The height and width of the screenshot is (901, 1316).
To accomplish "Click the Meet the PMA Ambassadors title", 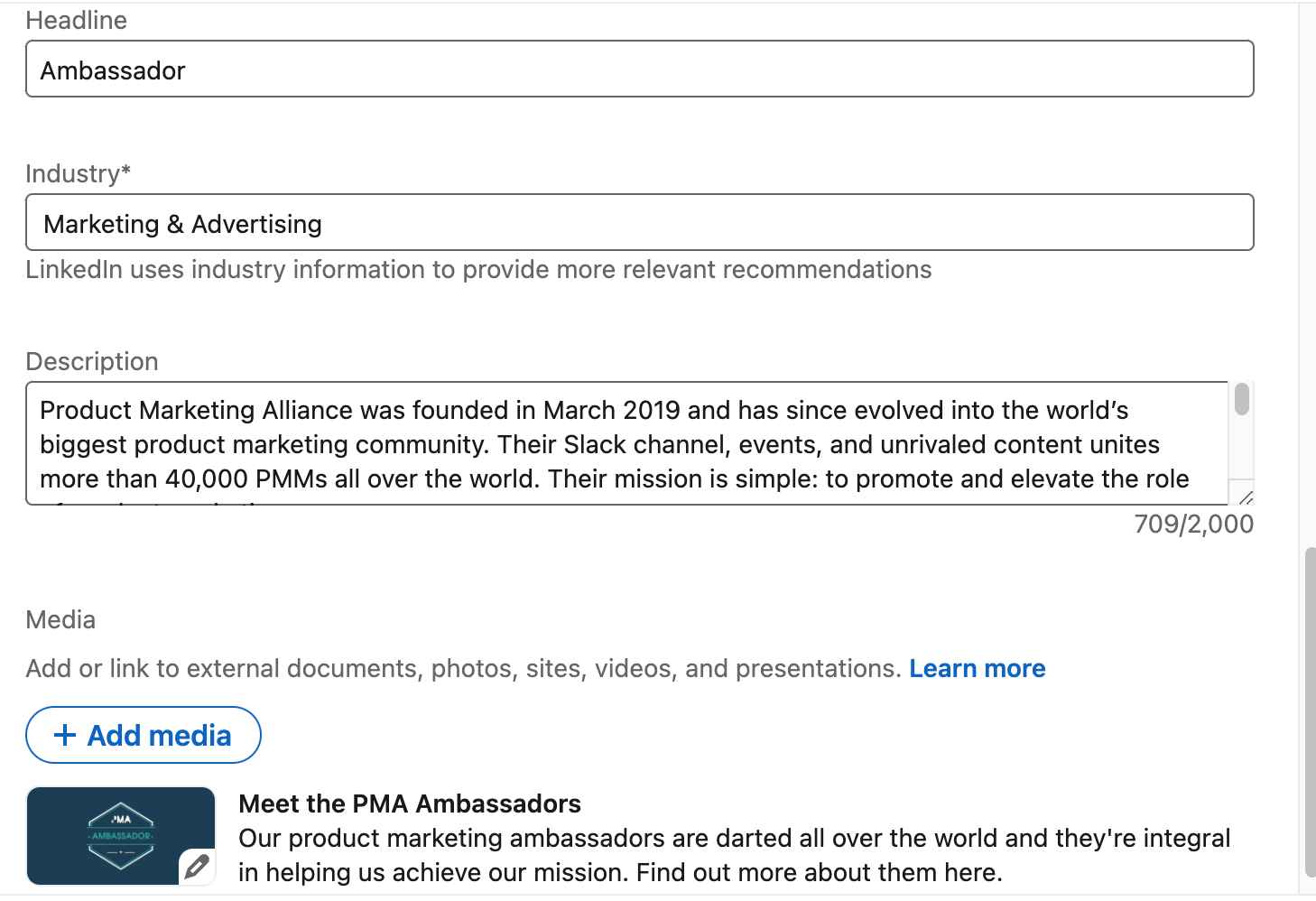I will (410, 803).
